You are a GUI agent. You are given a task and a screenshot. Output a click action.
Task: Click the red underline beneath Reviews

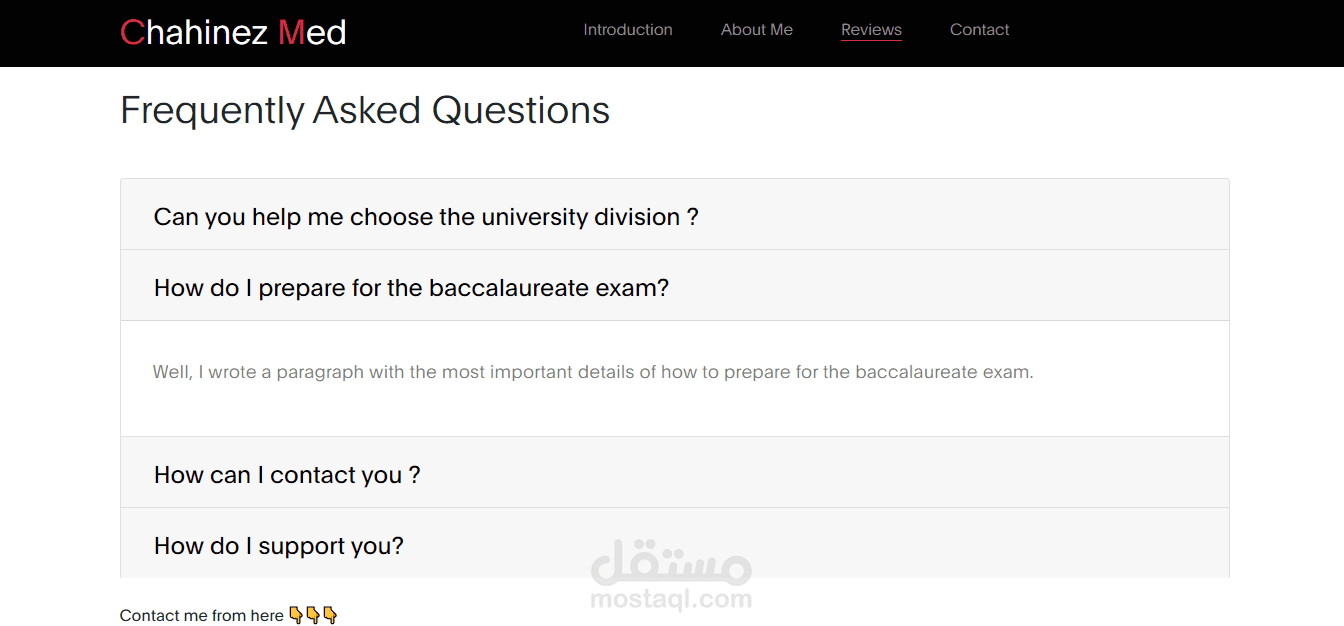tap(871, 41)
